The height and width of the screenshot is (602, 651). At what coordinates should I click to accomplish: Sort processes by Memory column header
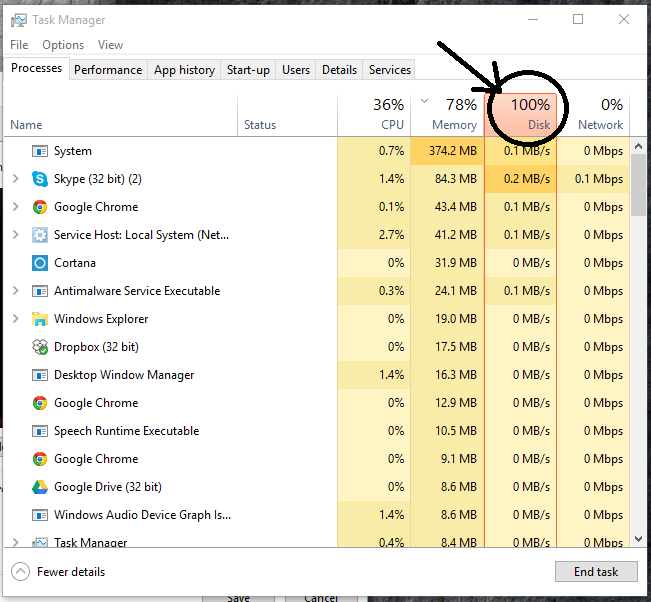click(x=448, y=116)
